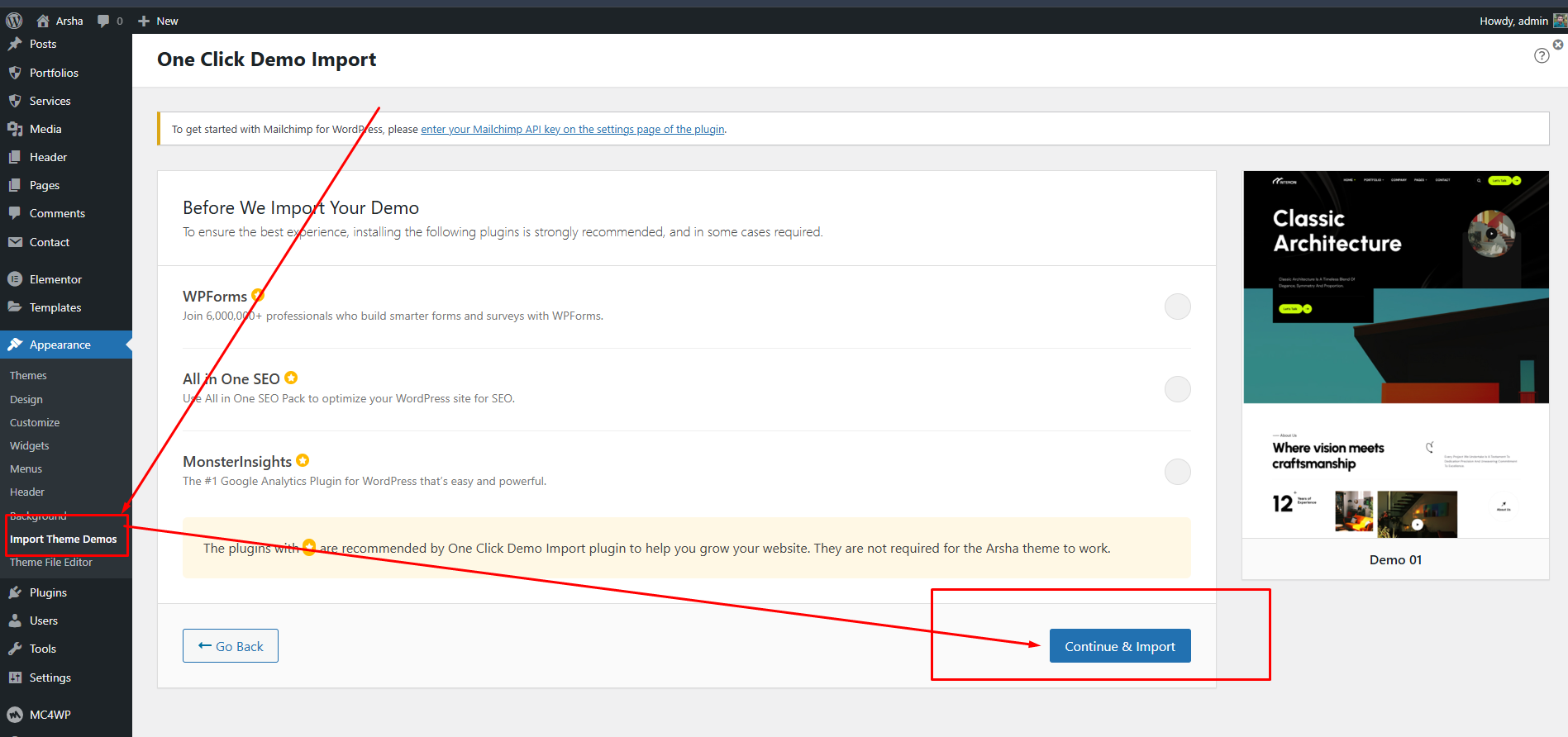Open the Design submenu item
This screenshot has width=1568, height=737.
(x=26, y=399)
